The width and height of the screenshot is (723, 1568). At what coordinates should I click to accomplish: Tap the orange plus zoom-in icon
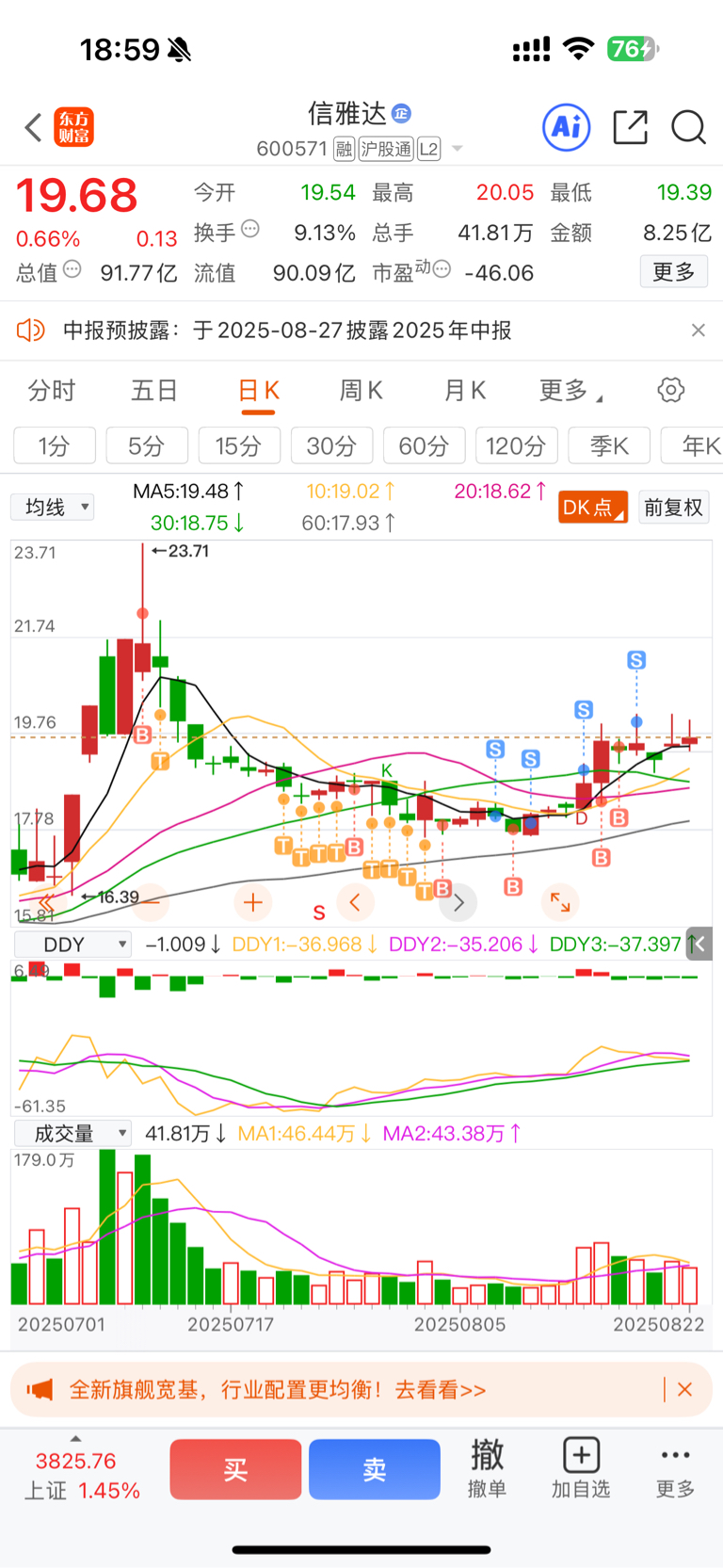(252, 903)
